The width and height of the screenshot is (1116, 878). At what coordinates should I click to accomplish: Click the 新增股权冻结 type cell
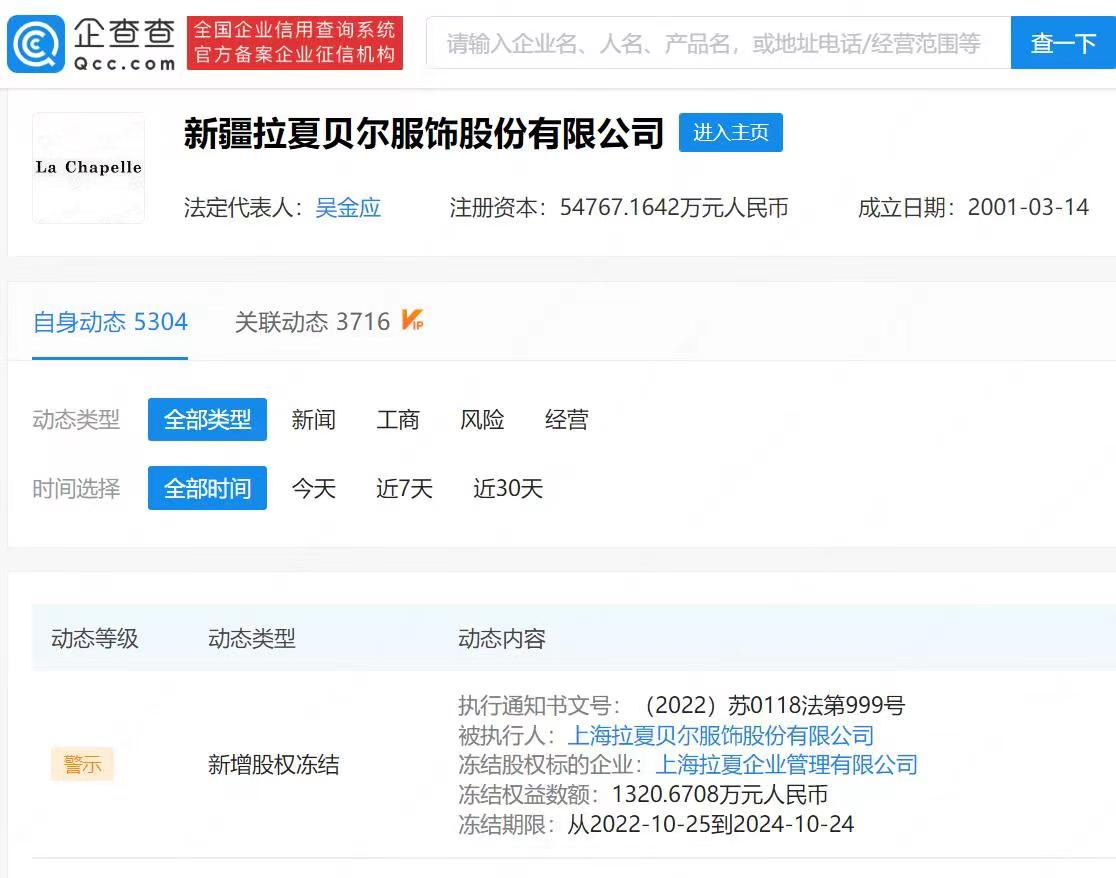(x=273, y=765)
